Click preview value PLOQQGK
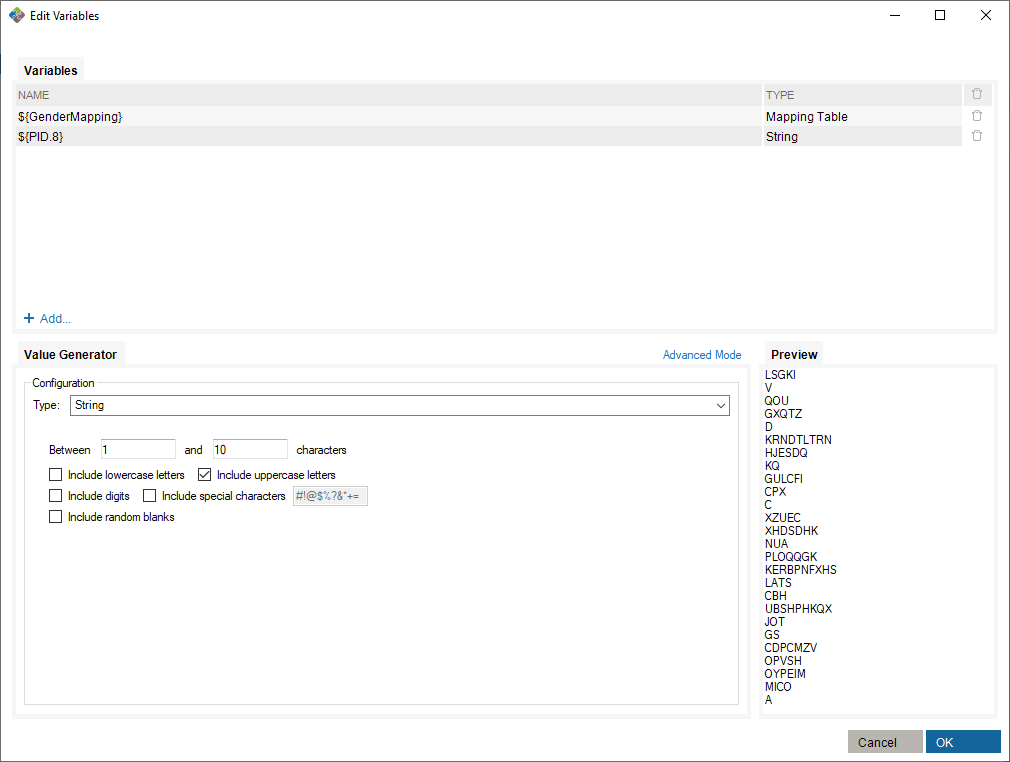This screenshot has width=1010, height=762. [791, 557]
